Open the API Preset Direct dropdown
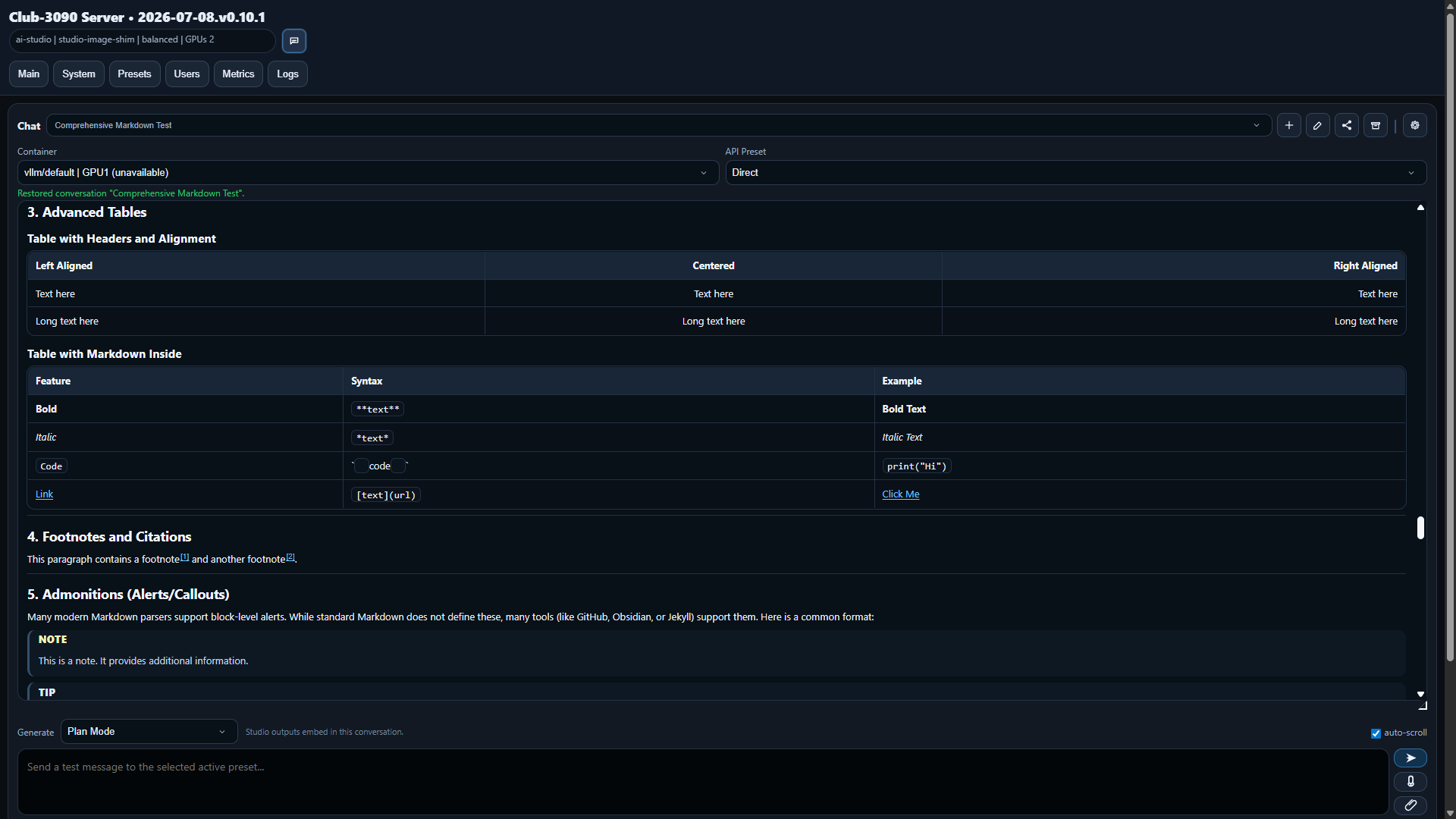1456x819 pixels. click(x=1075, y=172)
